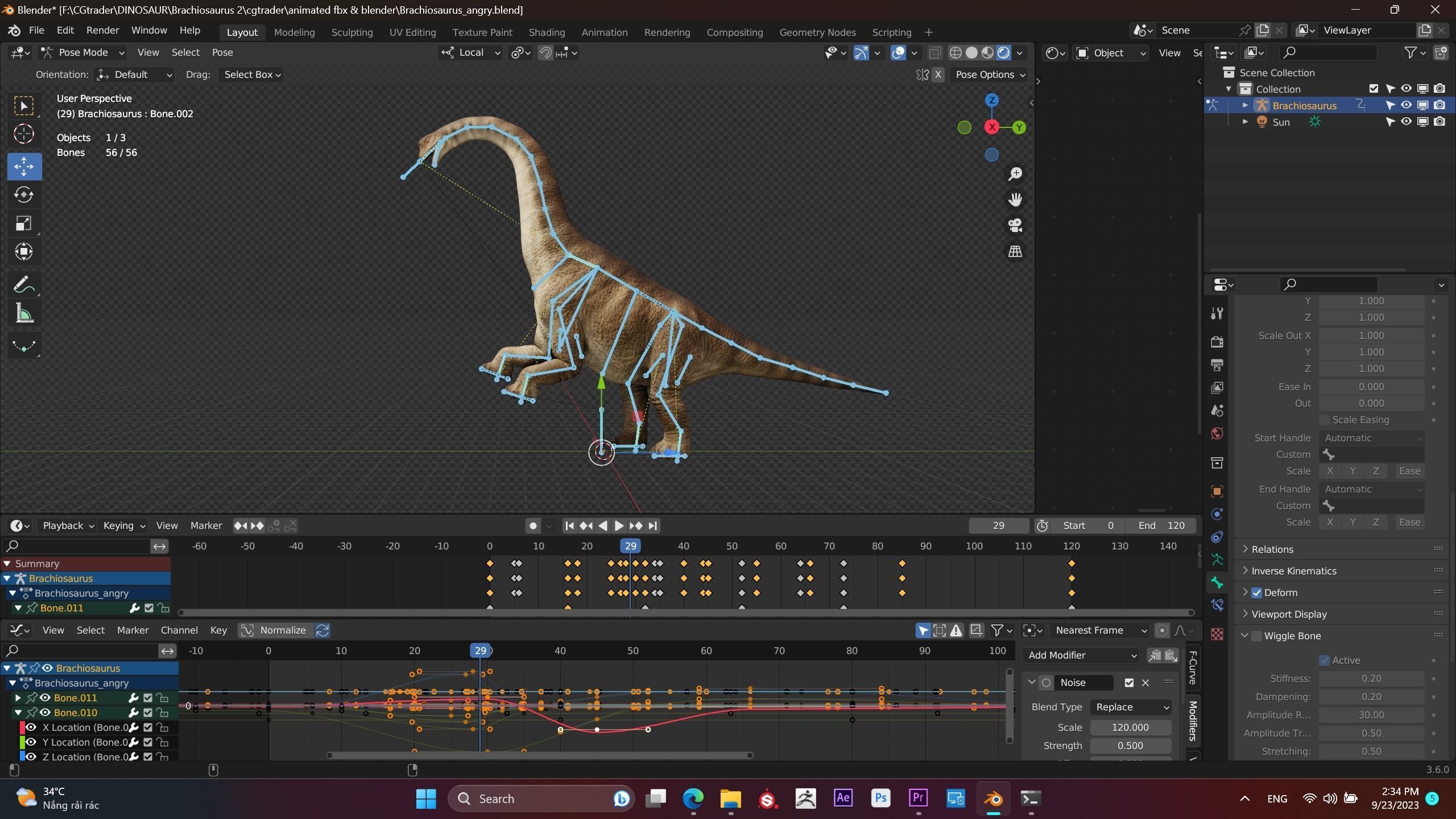Open the Render properties tab
This screenshot has height=819, width=1456.
(x=1217, y=342)
